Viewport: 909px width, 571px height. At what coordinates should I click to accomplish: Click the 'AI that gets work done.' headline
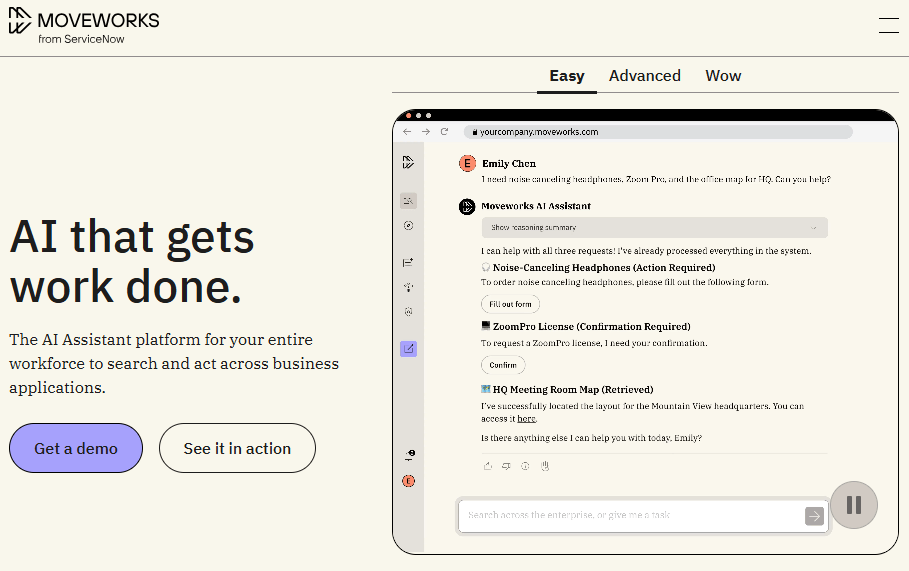point(132,261)
